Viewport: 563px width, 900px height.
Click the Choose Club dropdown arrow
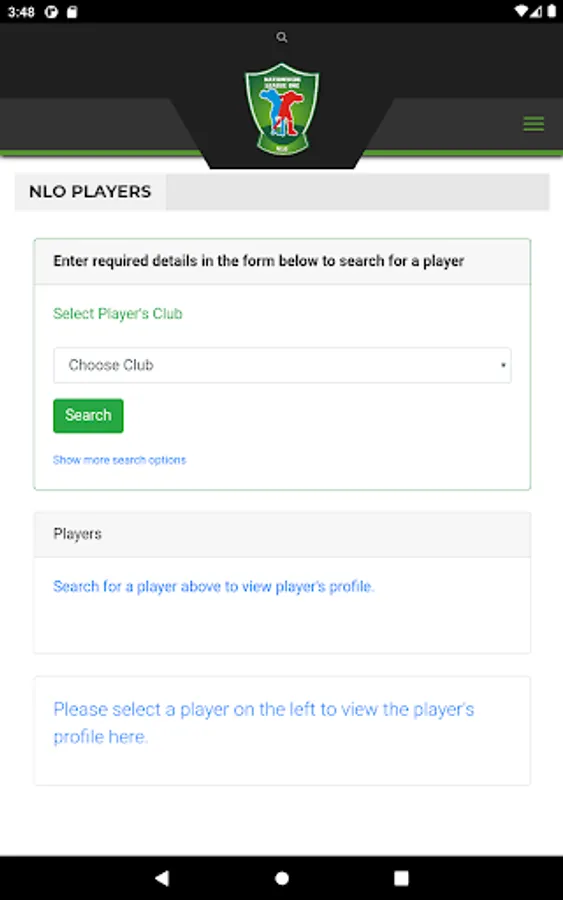(503, 365)
